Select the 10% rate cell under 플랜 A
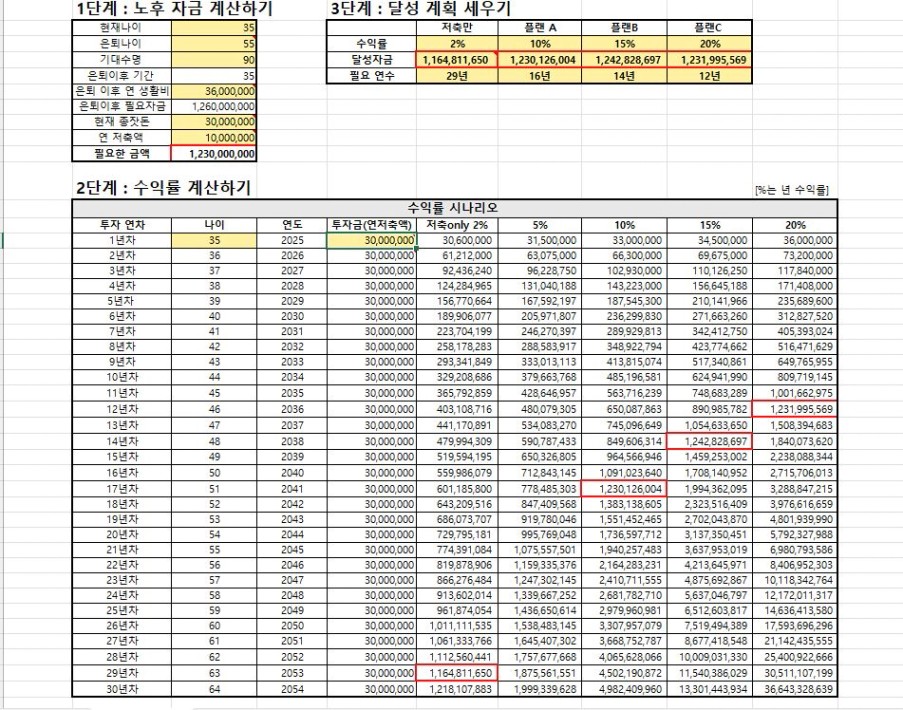The width and height of the screenshot is (903, 710). tap(540, 44)
